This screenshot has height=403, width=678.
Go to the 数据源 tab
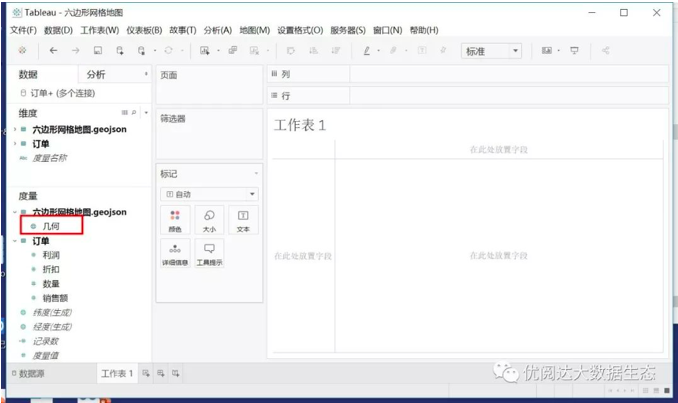click(x=28, y=373)
